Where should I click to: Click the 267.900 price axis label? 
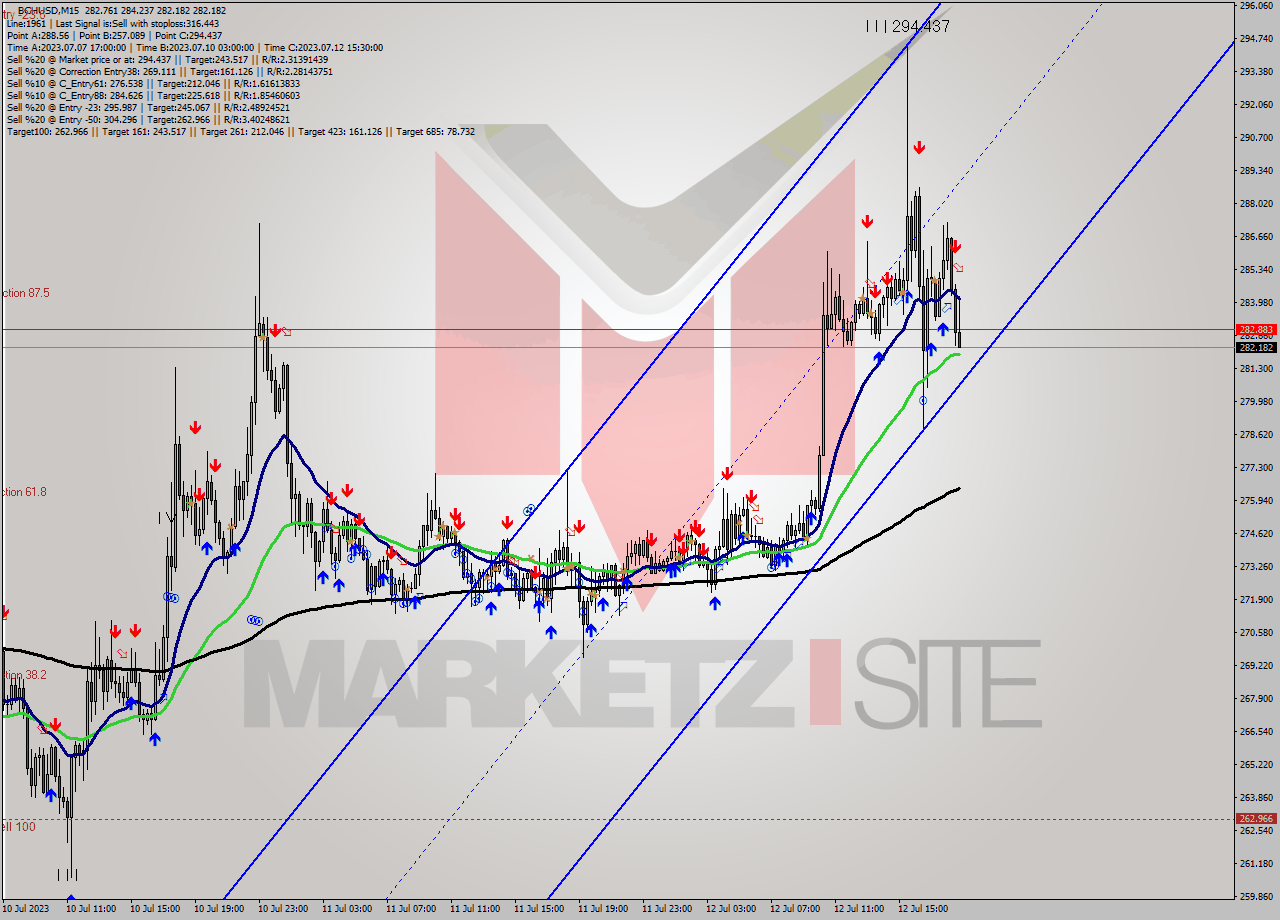coord(1255,698)
